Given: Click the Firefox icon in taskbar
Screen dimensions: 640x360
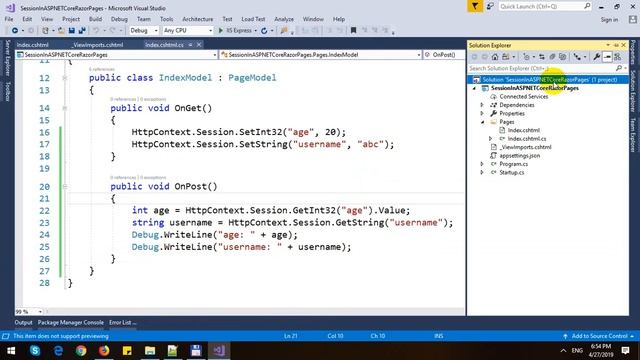Looking at the screenshot, I should (x=104, y=351).
